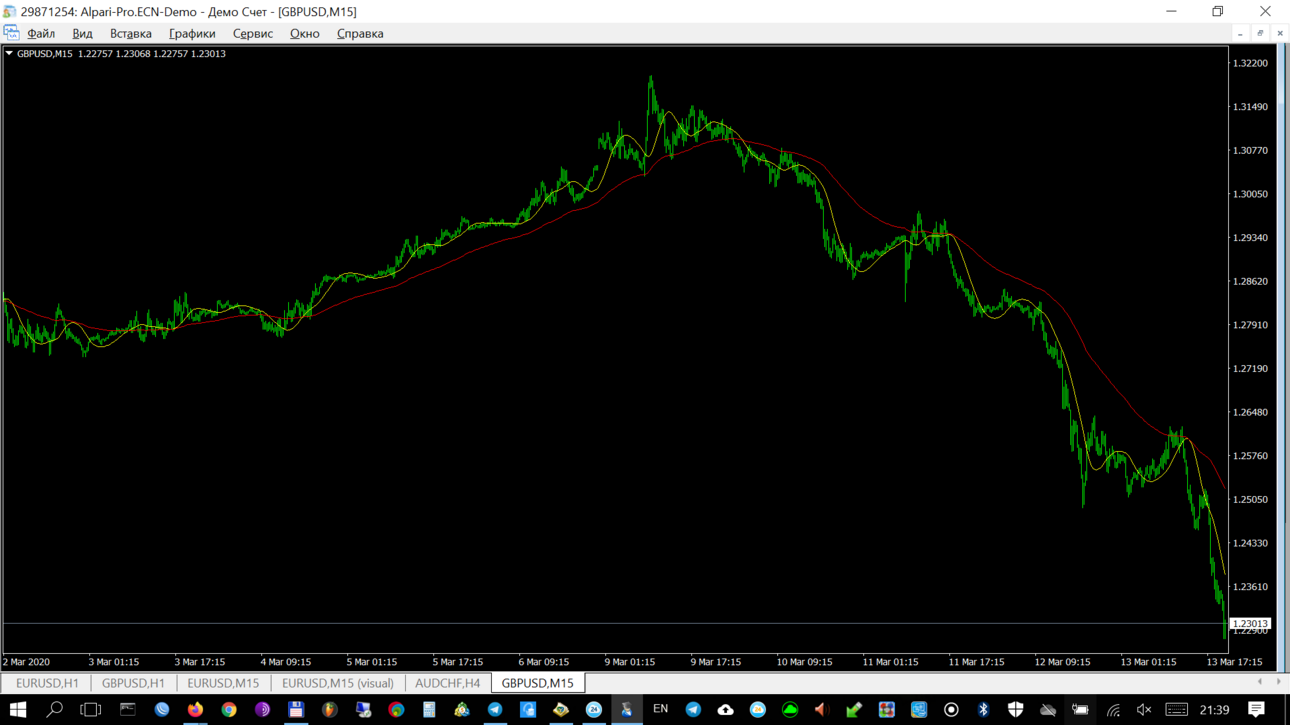
Task: Open the left Telegram icon in the taskbar
Action: (x=495, y=710)
